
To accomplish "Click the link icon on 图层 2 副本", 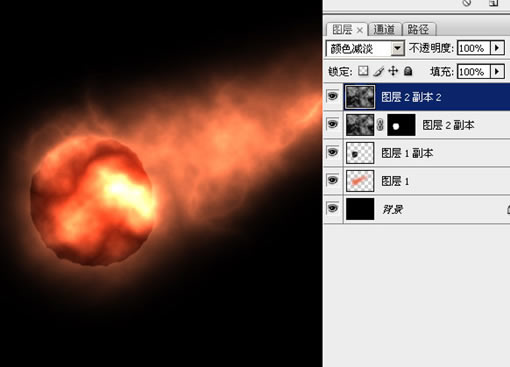I will [x=380, y=125].
